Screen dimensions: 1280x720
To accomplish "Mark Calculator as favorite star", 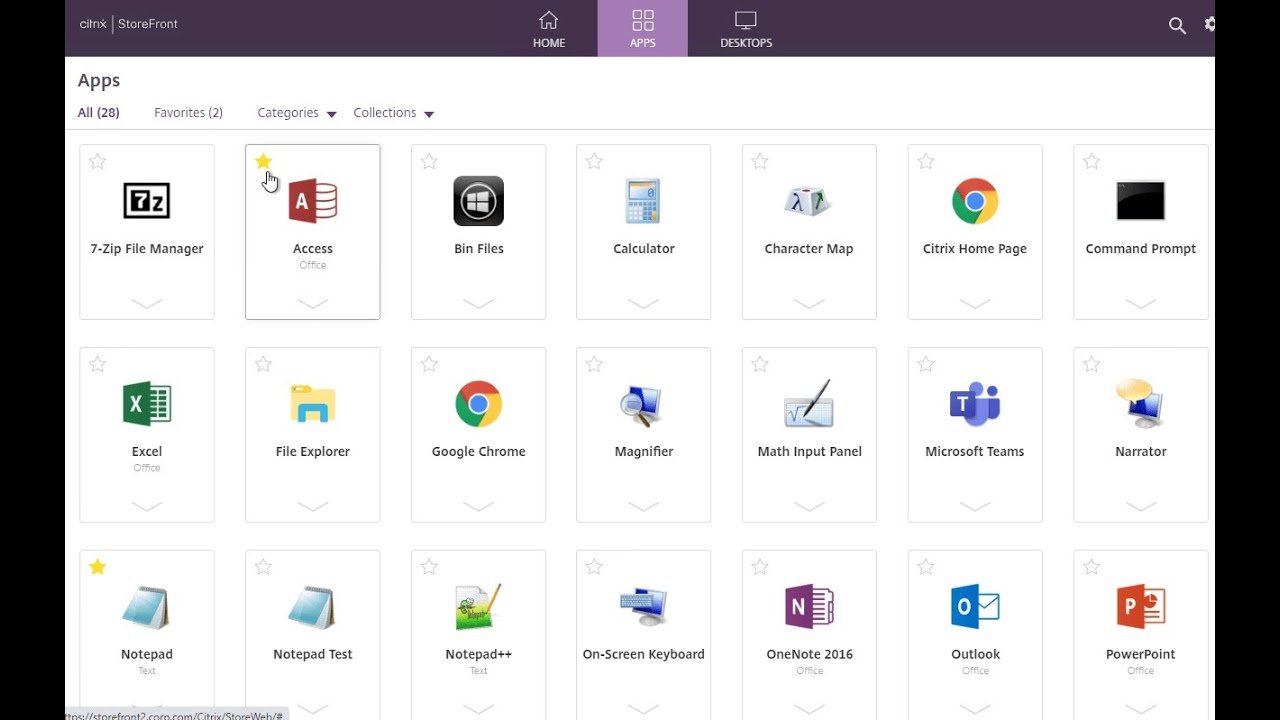I will 594,161.
